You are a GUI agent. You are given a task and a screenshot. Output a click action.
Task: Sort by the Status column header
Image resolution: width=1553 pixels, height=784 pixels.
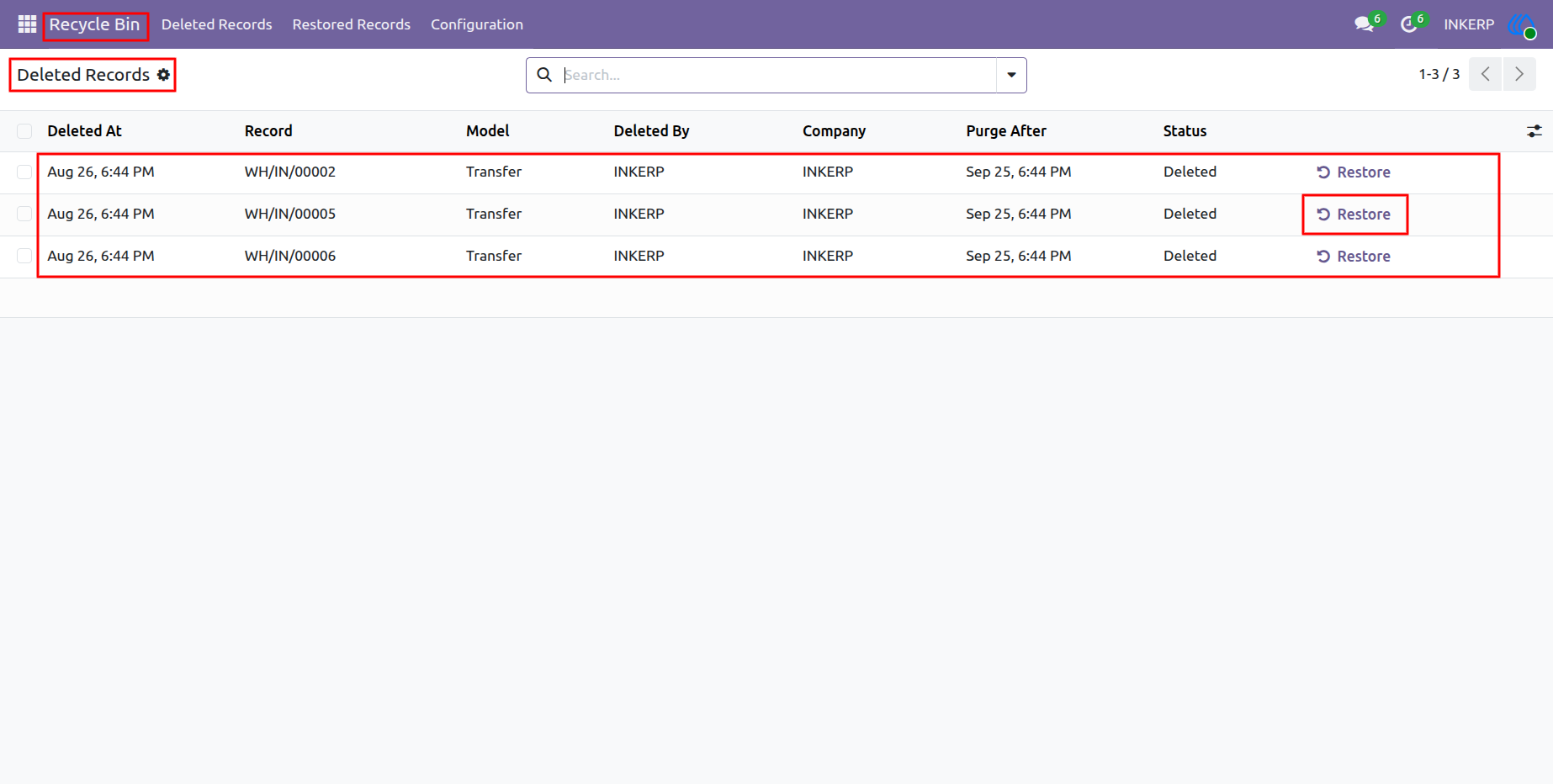(1185, 131)
